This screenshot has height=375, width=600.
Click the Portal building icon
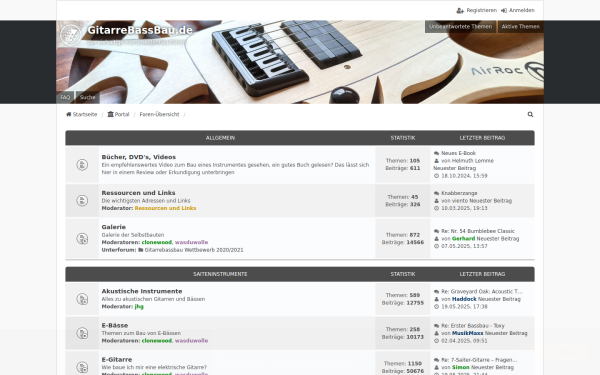(111, 114)
